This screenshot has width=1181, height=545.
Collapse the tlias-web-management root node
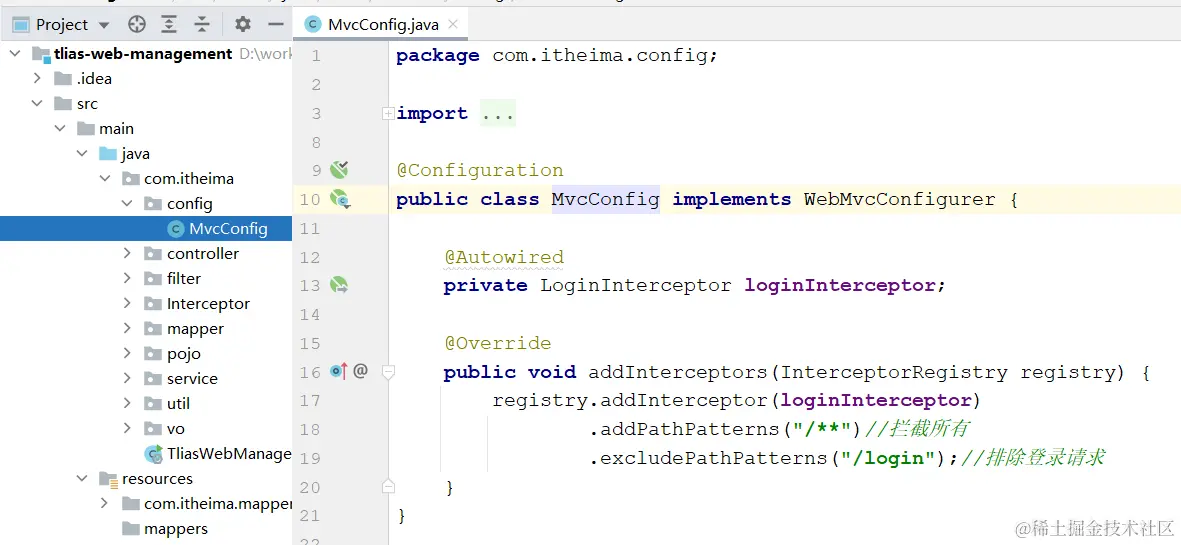point(14,54)
